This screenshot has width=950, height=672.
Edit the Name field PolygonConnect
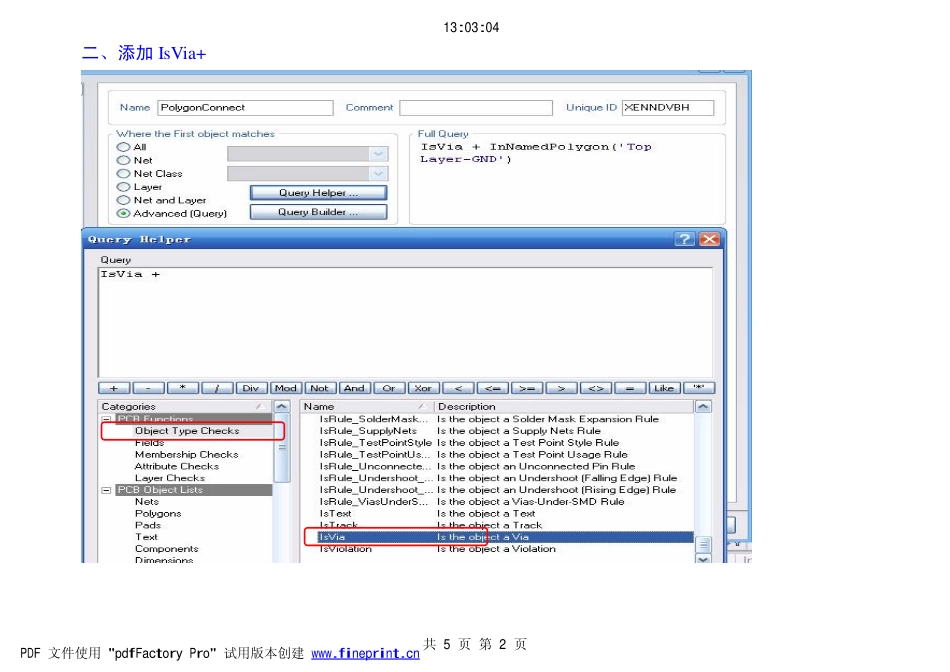coord(245,108)
